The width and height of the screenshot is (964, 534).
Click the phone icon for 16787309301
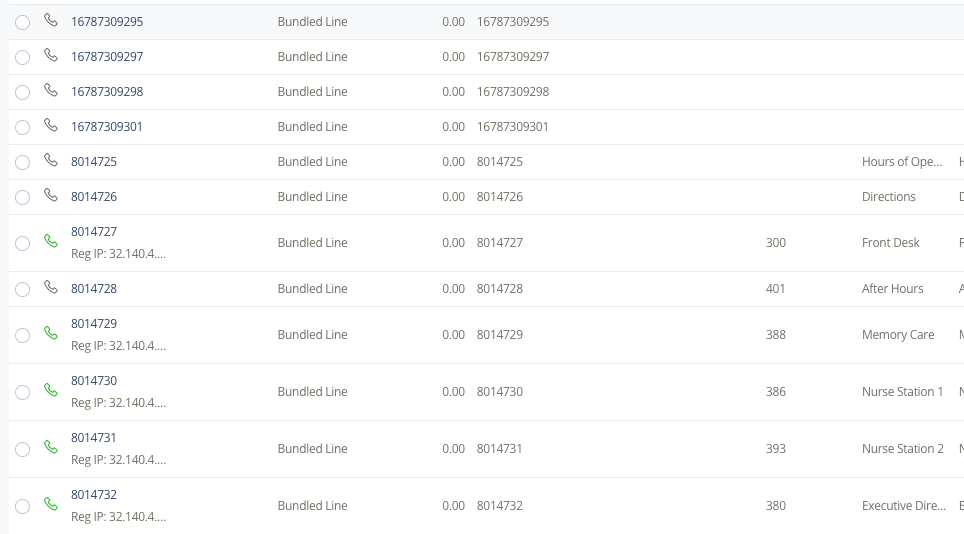(51, 125)
